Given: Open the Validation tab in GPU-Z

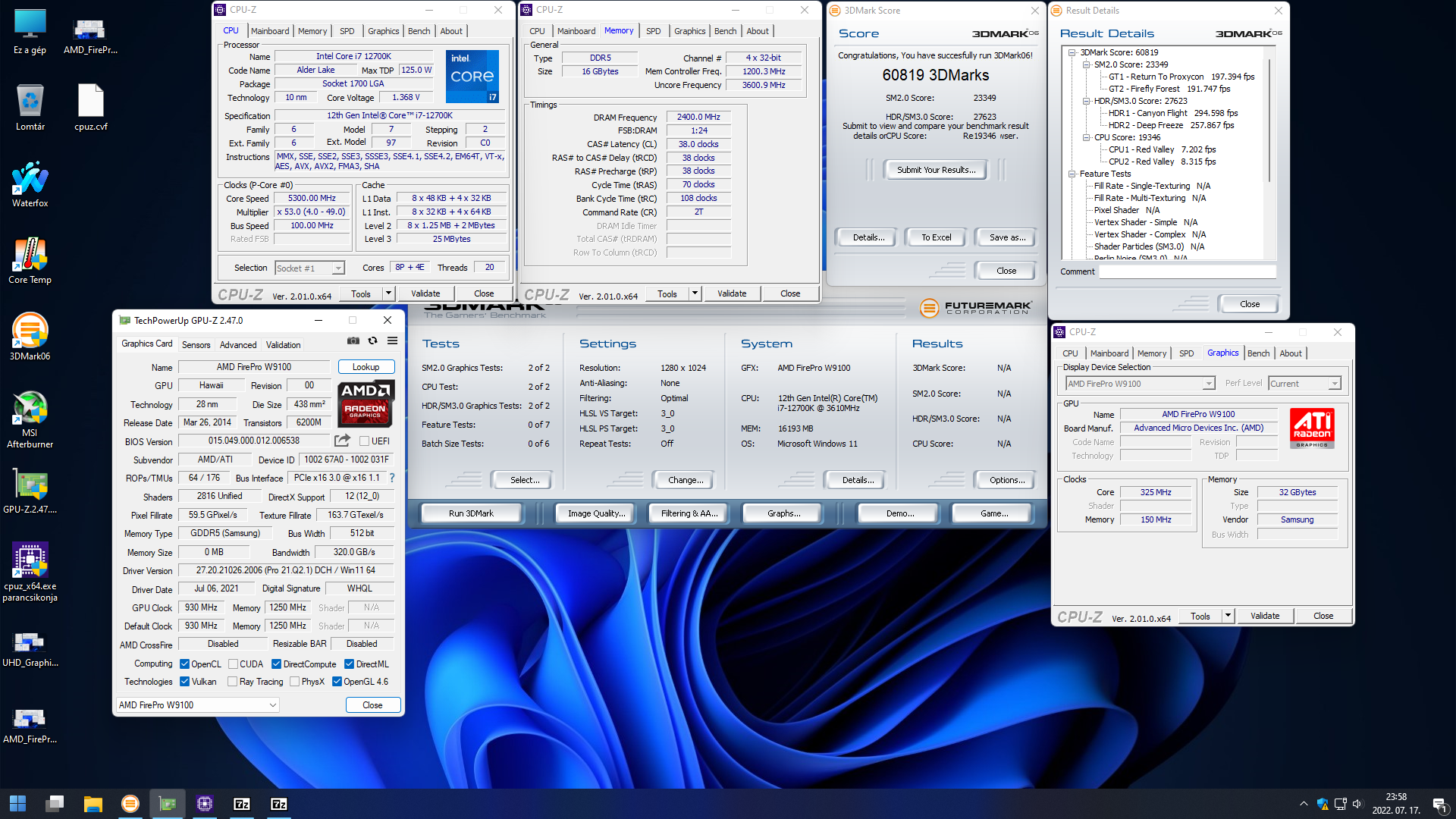Looking at the screenshot, I should (283, 345).
